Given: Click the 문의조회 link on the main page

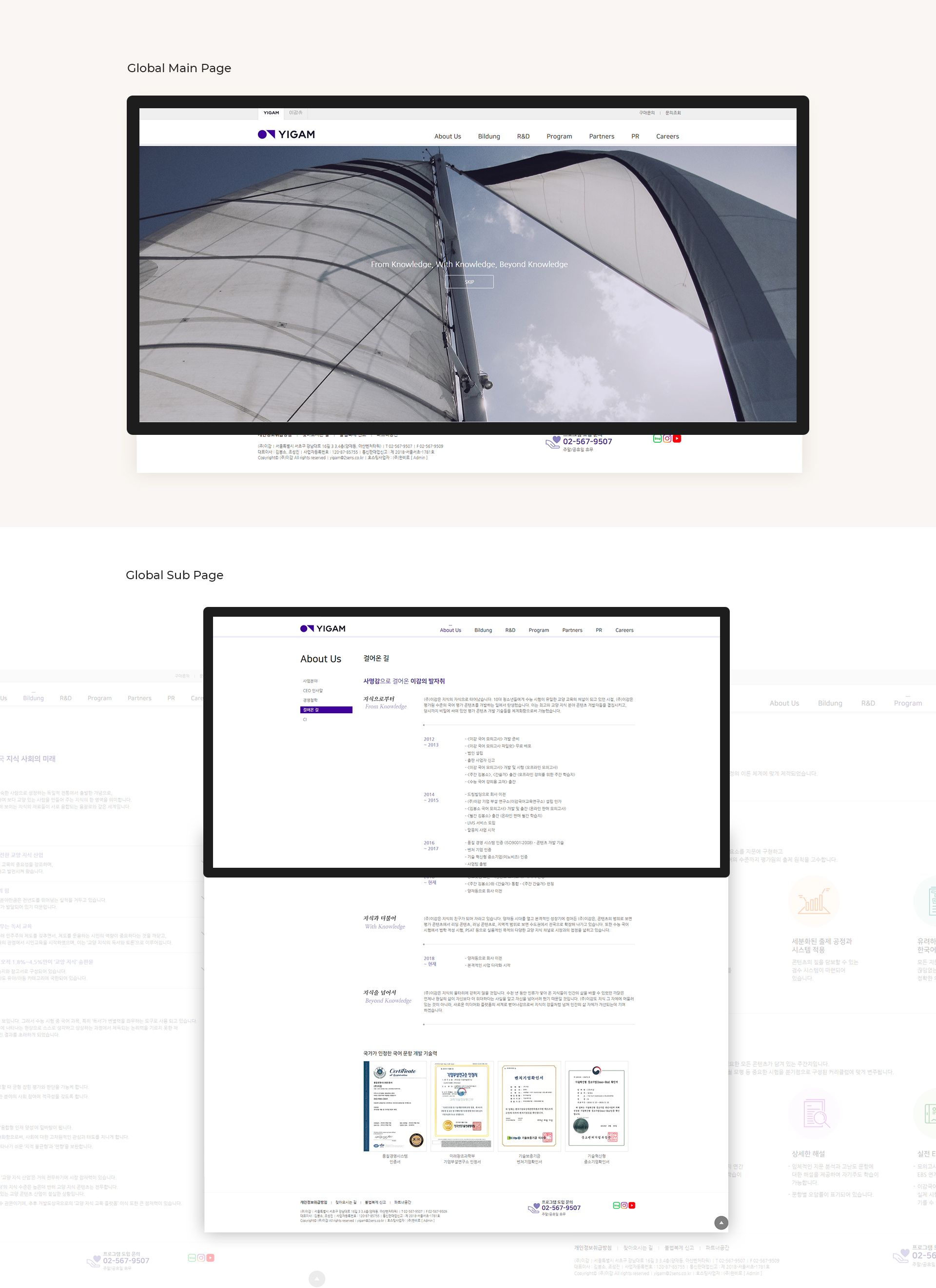Looking at the screenshot, I should point(672,113).
